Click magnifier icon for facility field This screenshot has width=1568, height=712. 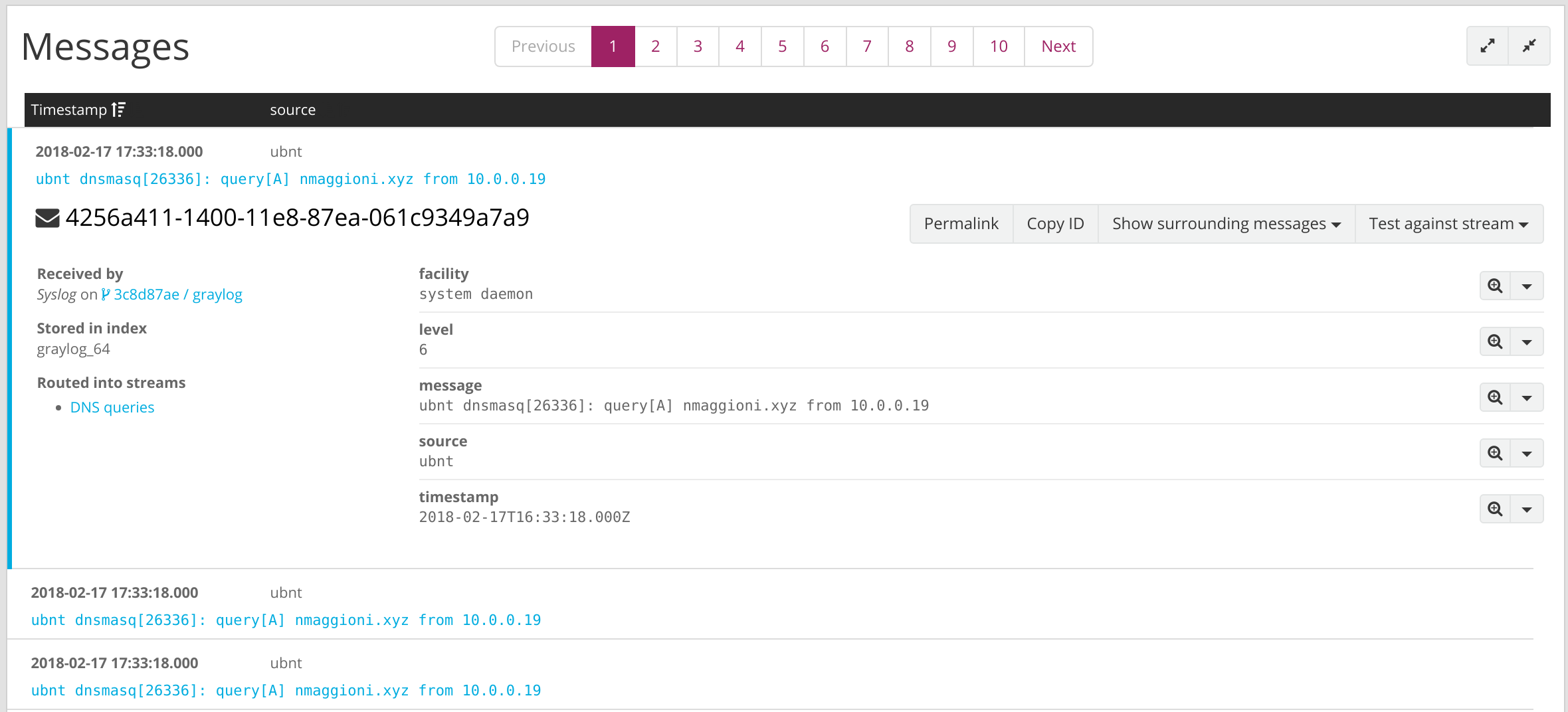(1495, 286)
